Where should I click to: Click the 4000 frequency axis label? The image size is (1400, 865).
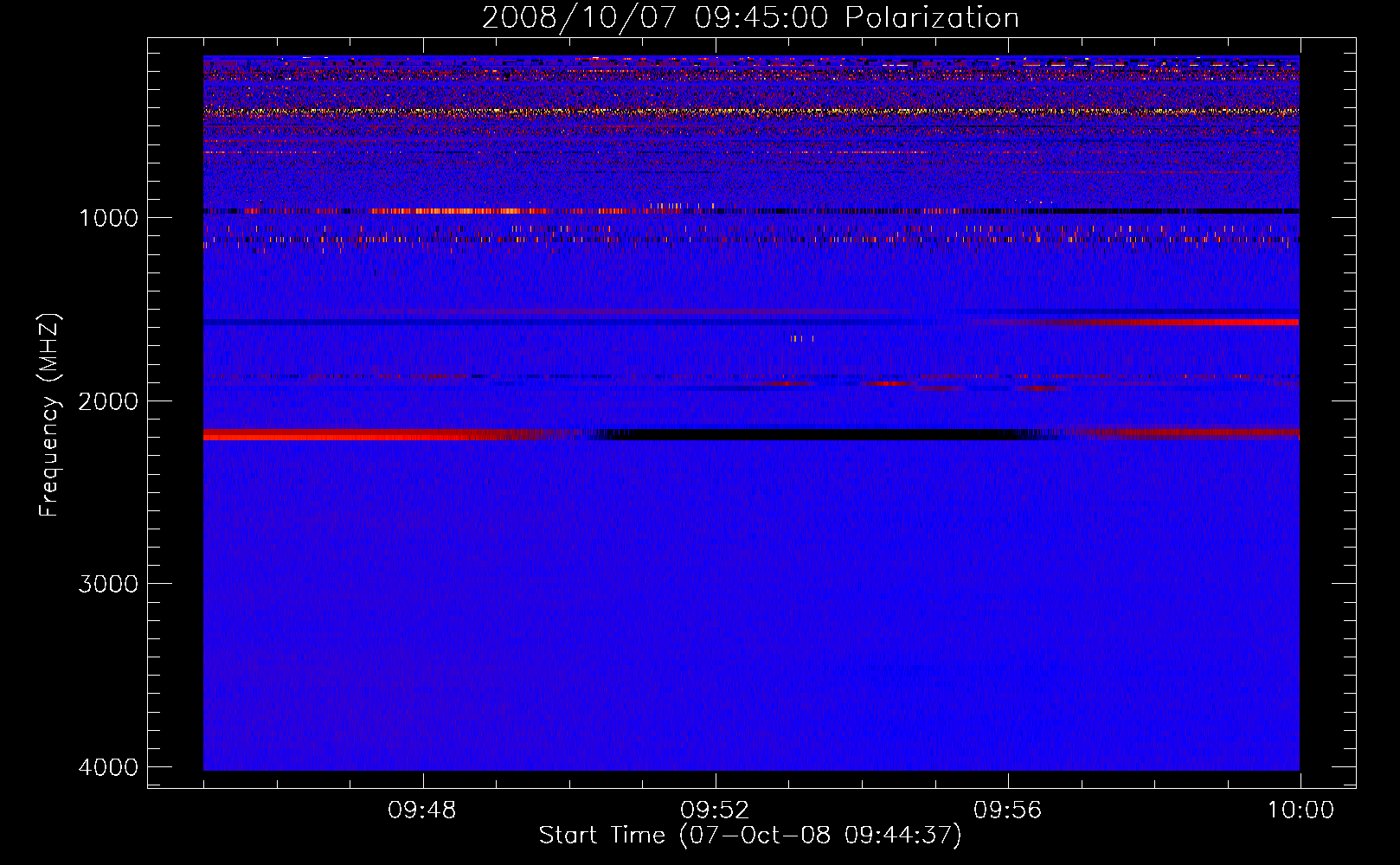tap(108, 767)
